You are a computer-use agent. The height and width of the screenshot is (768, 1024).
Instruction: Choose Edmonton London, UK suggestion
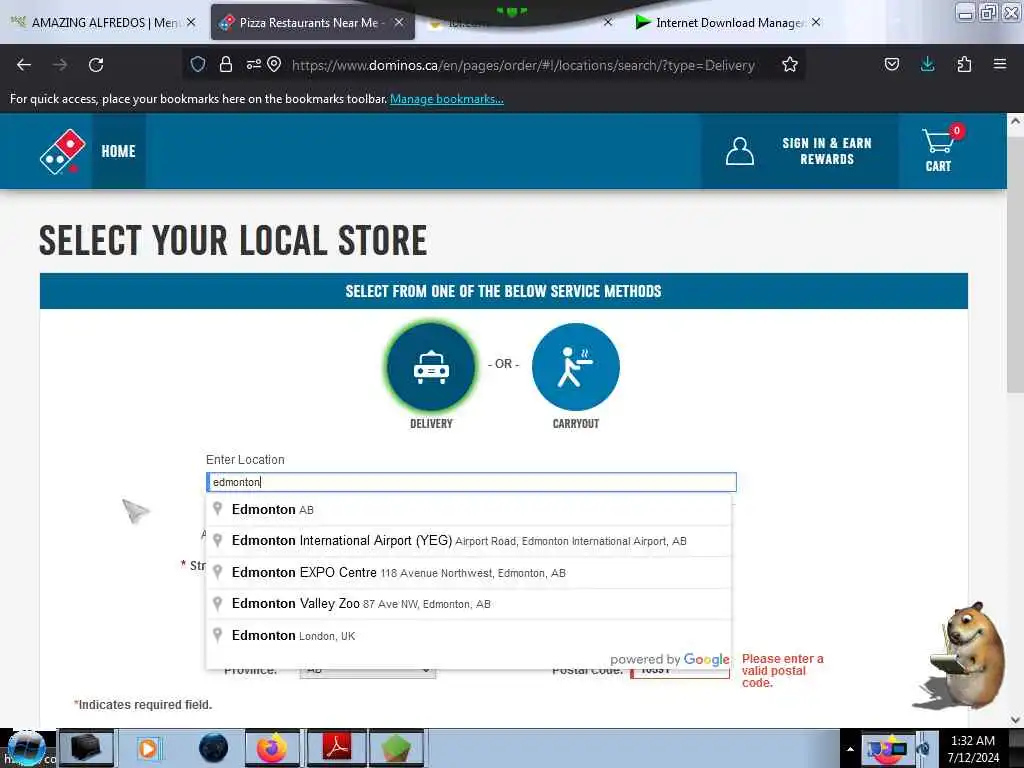469,635
